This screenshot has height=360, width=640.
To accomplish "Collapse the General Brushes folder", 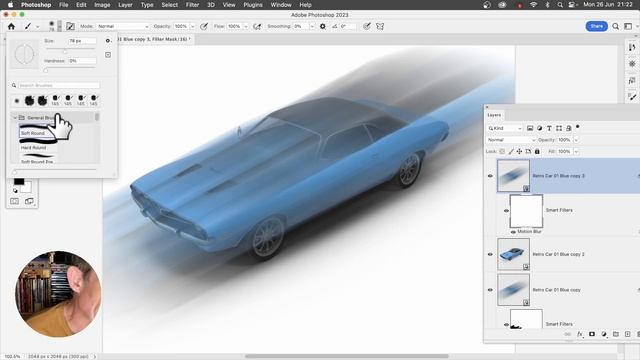I will [x=15, y=118].
